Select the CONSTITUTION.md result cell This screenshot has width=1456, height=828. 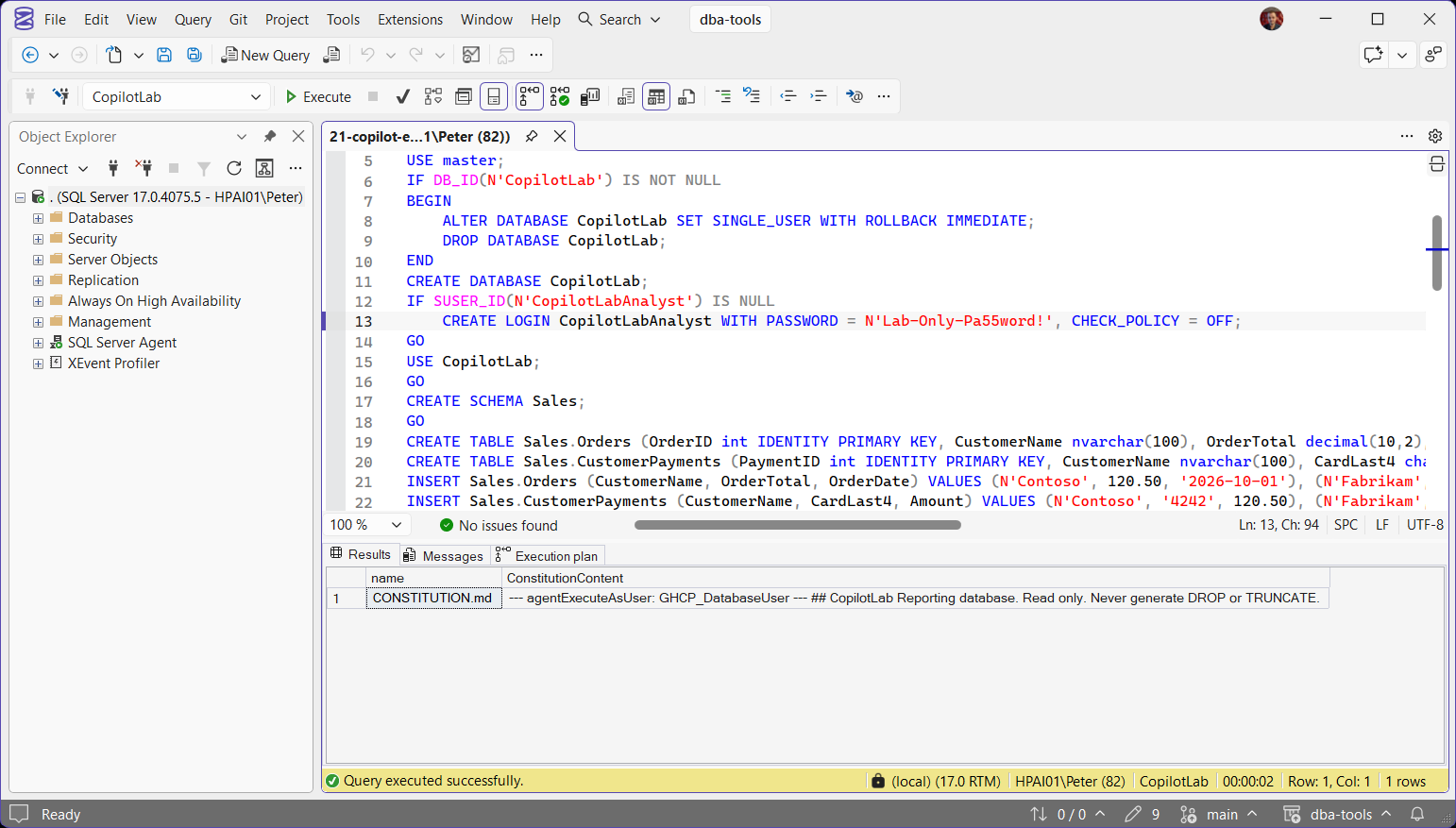(x=433, y=598)
